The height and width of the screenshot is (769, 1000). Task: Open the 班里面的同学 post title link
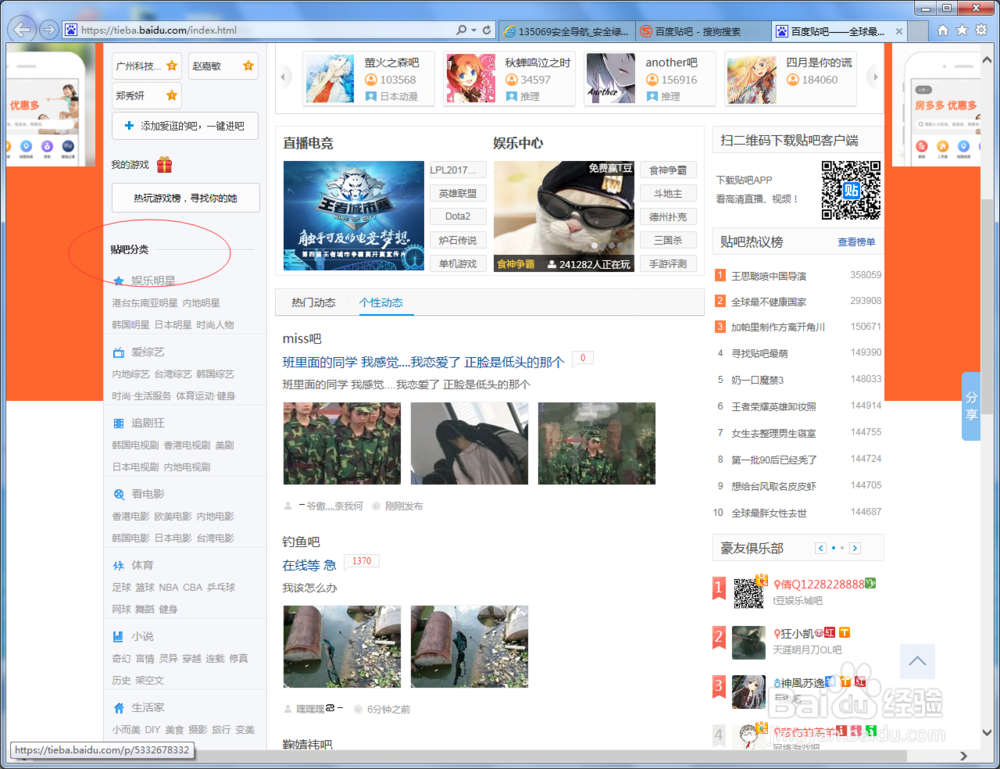(x=423, y=362)
